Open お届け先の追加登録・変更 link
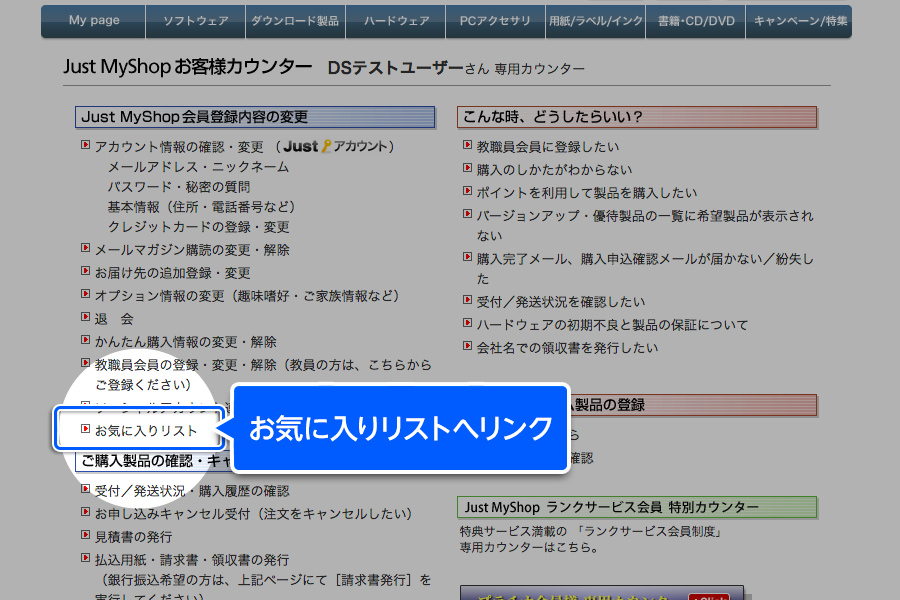The height and width of the screenshot is (600, 900). click(x=172, y=273)
